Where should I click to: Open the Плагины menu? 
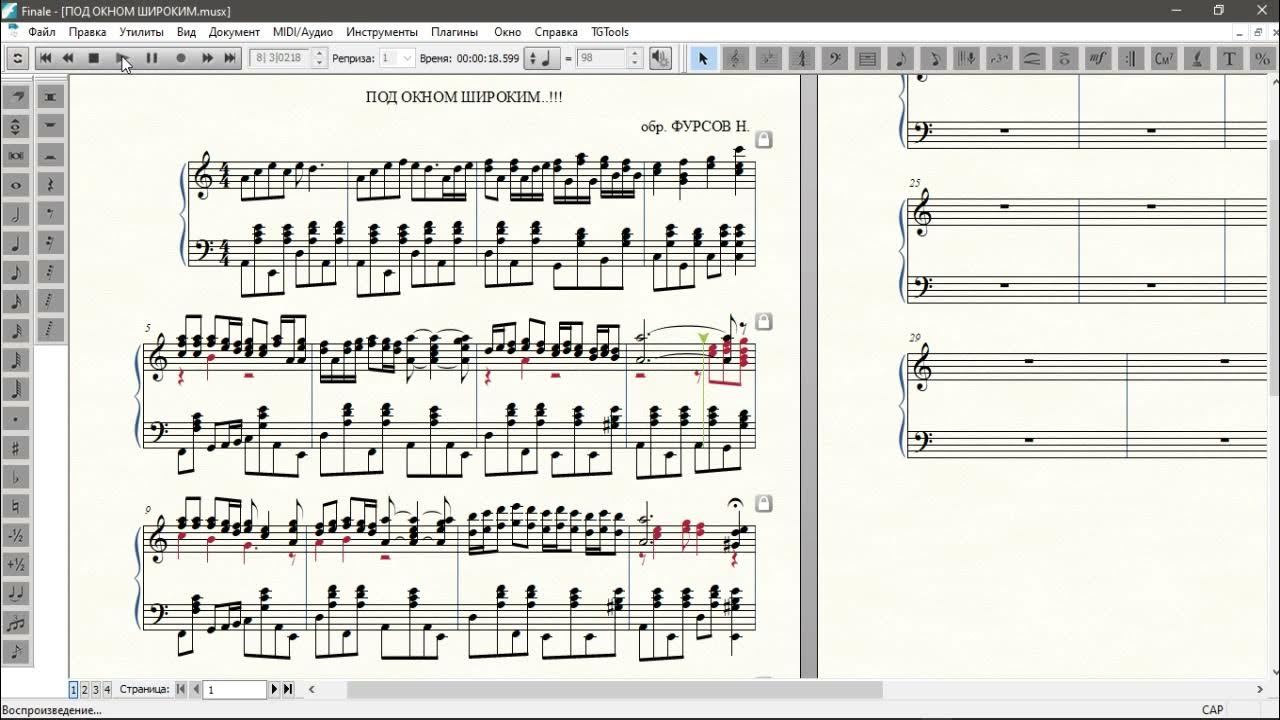pyautogui.click(x=455, y=32)
